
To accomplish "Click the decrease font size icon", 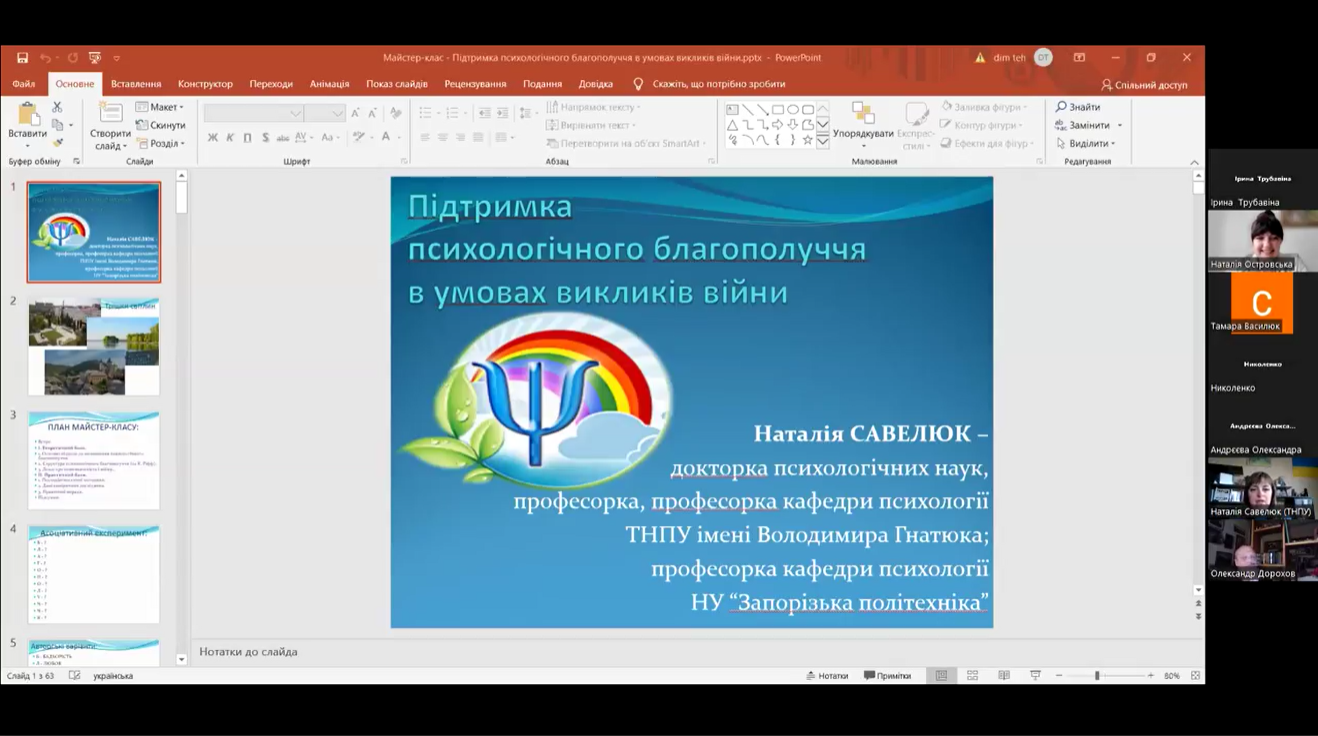I will (x=372, y=113).
